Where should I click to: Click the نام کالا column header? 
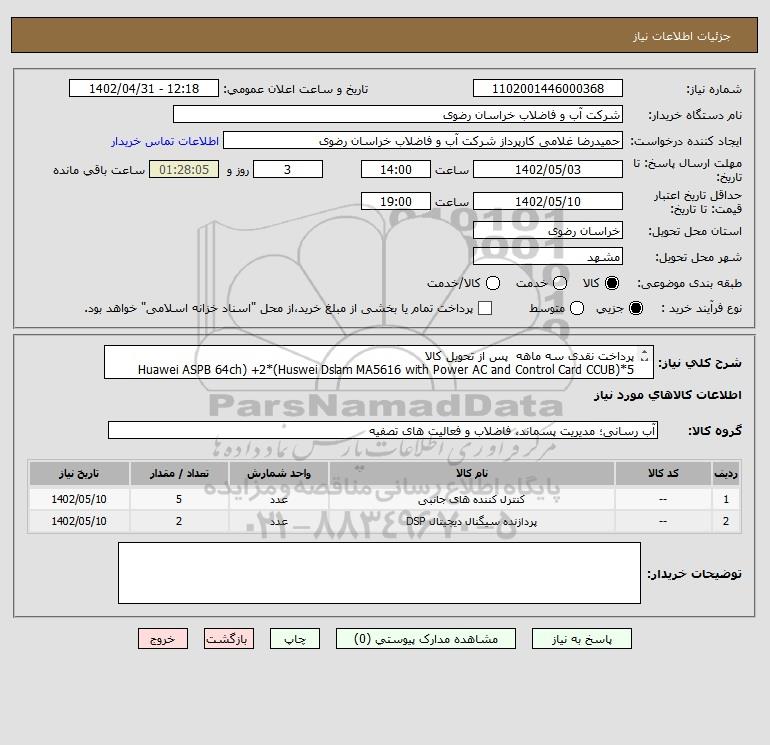(x=471, y=473)
